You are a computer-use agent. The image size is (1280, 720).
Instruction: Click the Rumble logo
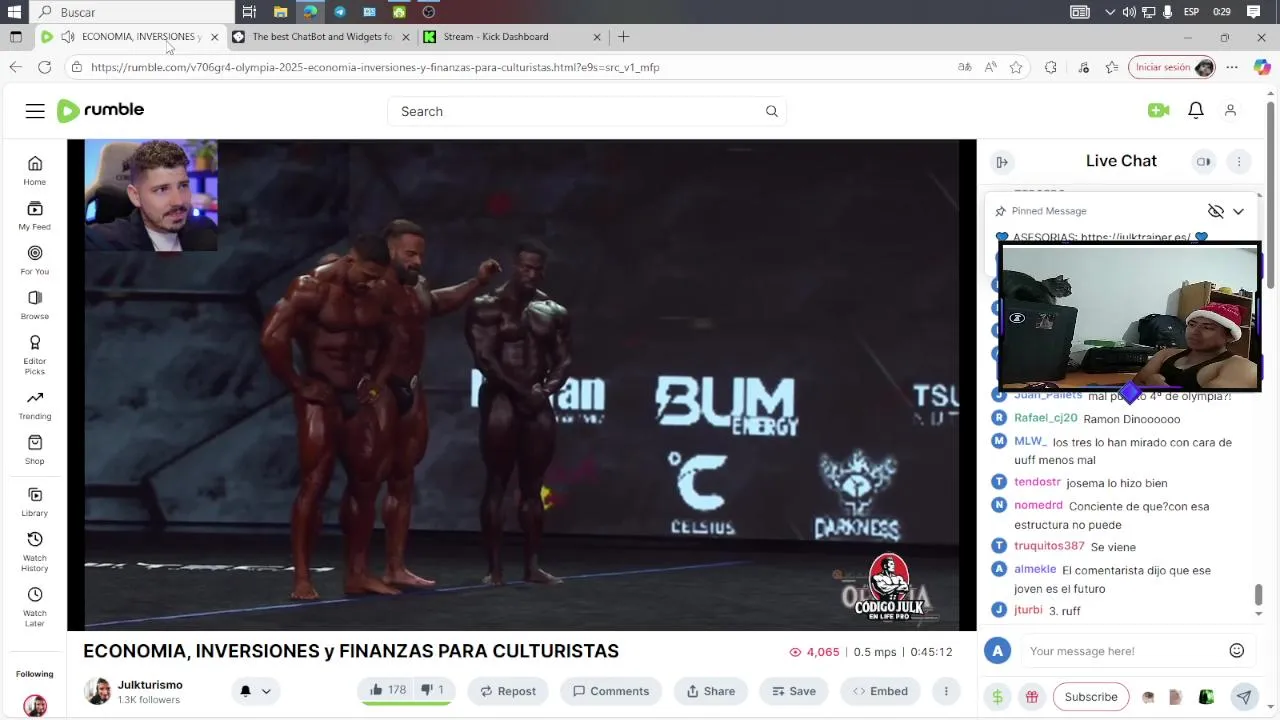click(x=100, y=111)
